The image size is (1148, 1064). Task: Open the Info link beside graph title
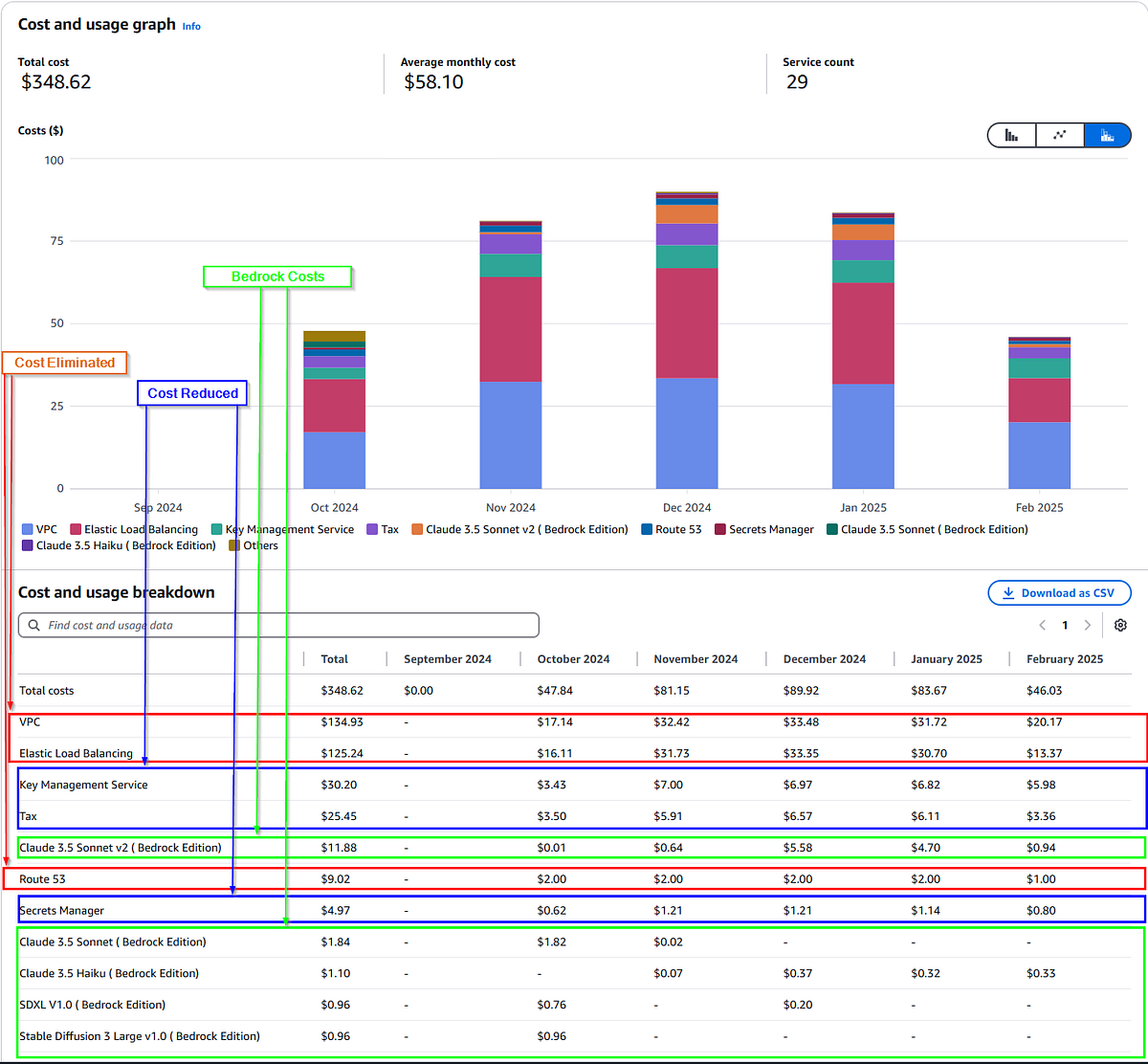coord(191,27)
